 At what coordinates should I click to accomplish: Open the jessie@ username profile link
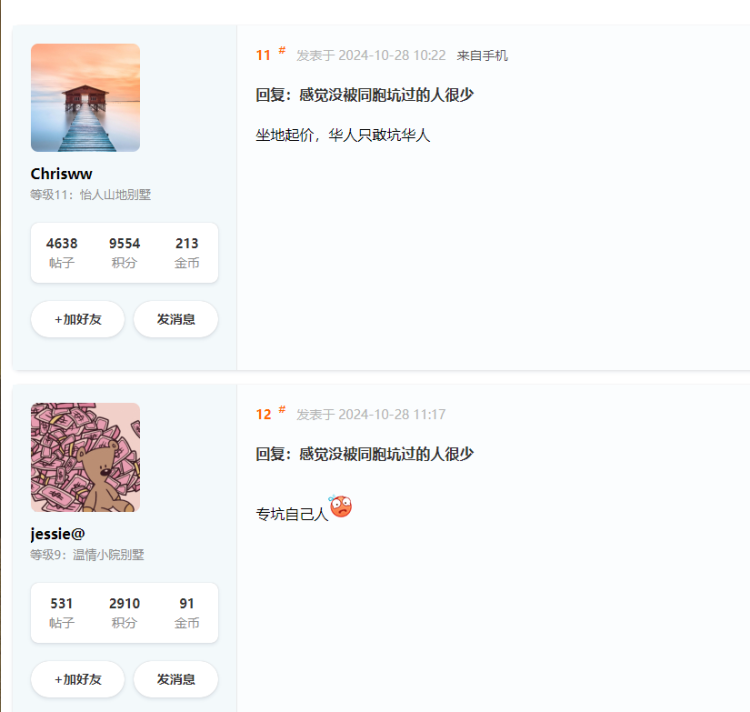[58, 534]
